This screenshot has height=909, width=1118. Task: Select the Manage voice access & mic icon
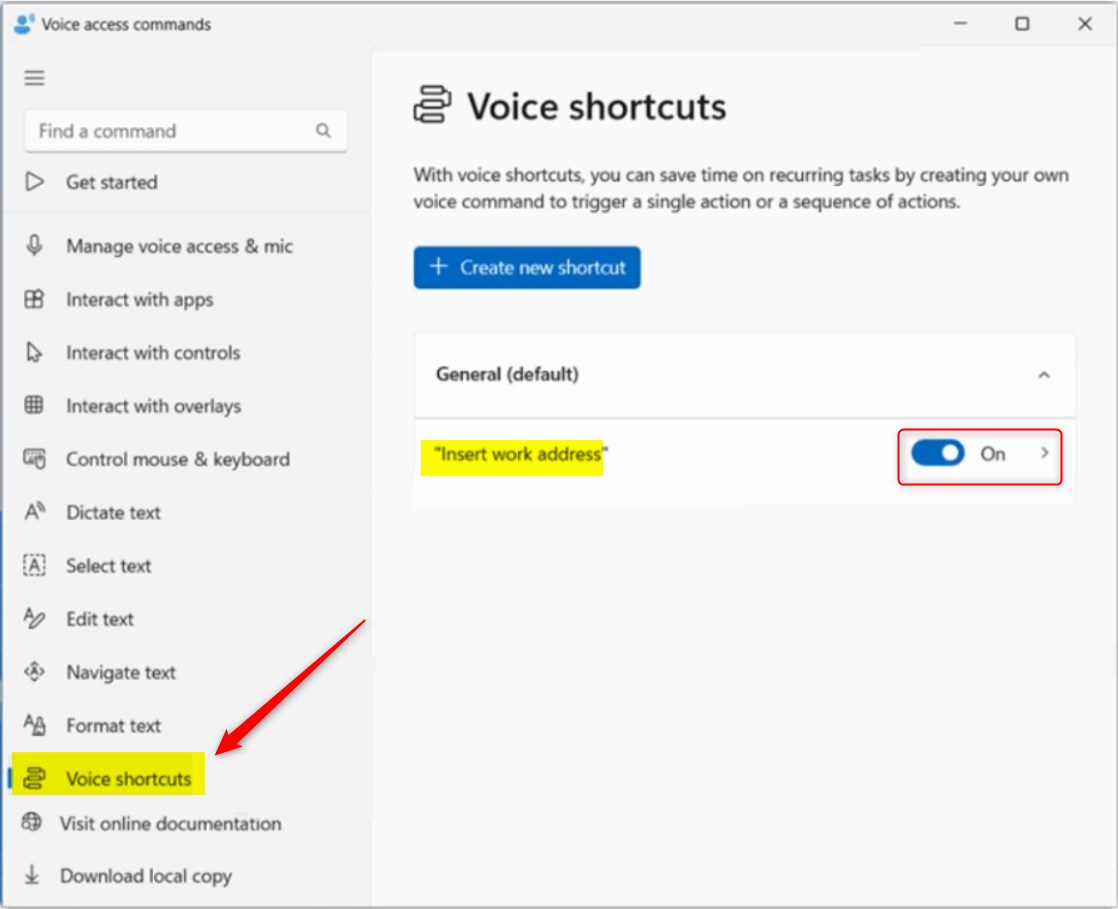click(x=36, y=246)
